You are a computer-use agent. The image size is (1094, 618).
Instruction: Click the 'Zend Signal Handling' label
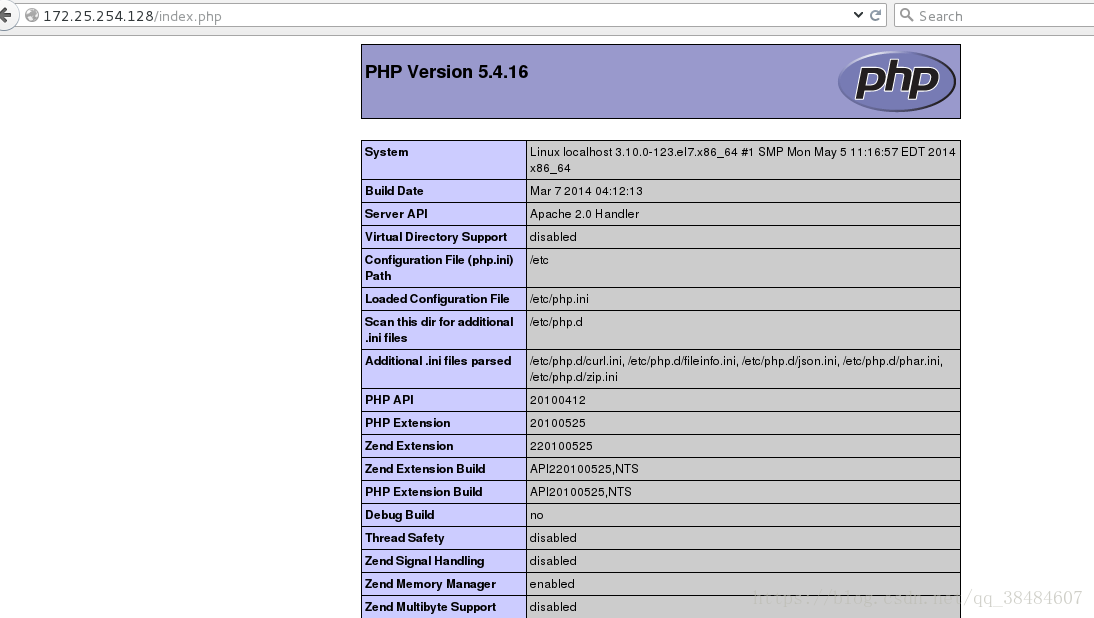pyautogui.click(x=424, y=562)
